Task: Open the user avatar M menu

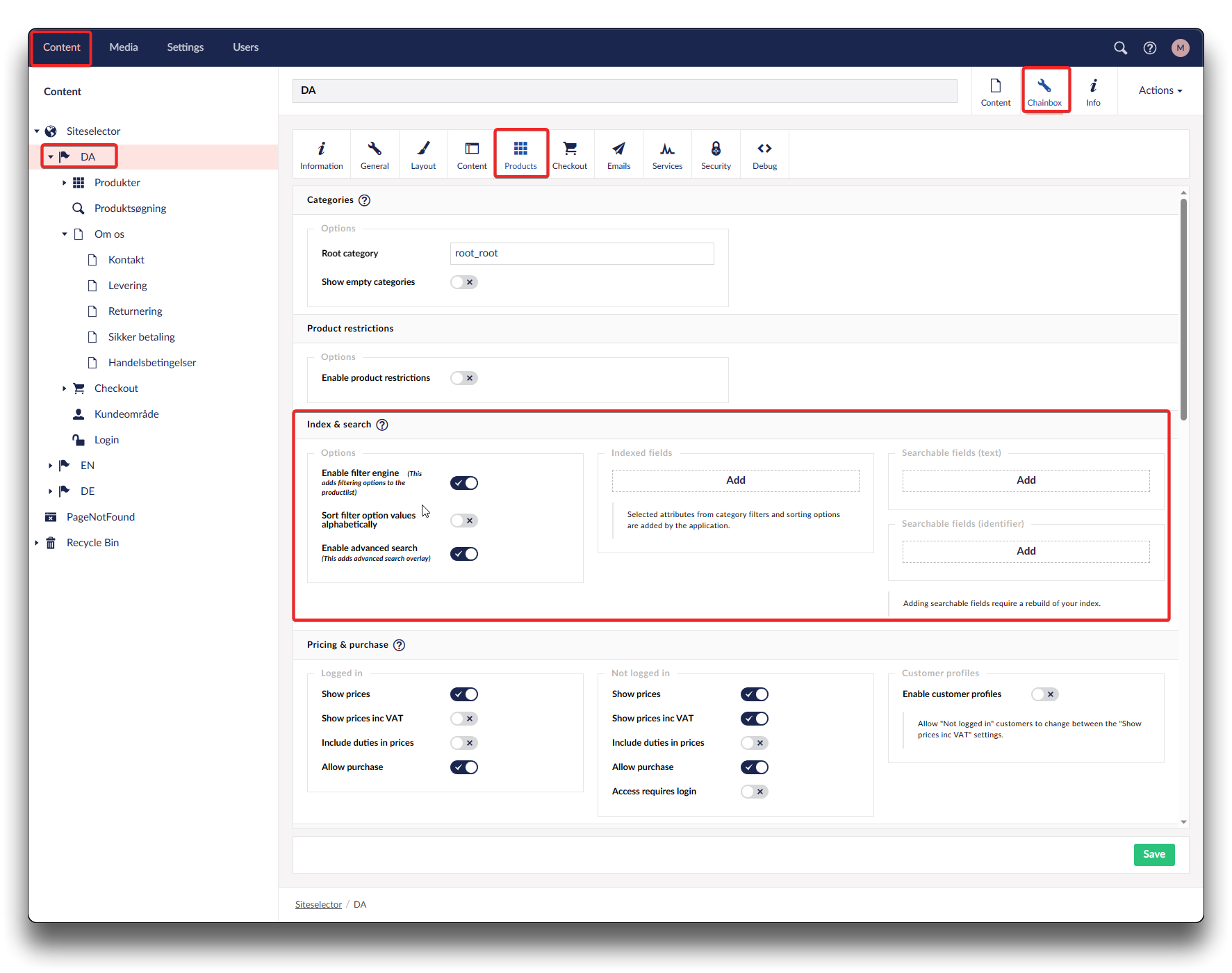Action: (x=1180, y=48)
